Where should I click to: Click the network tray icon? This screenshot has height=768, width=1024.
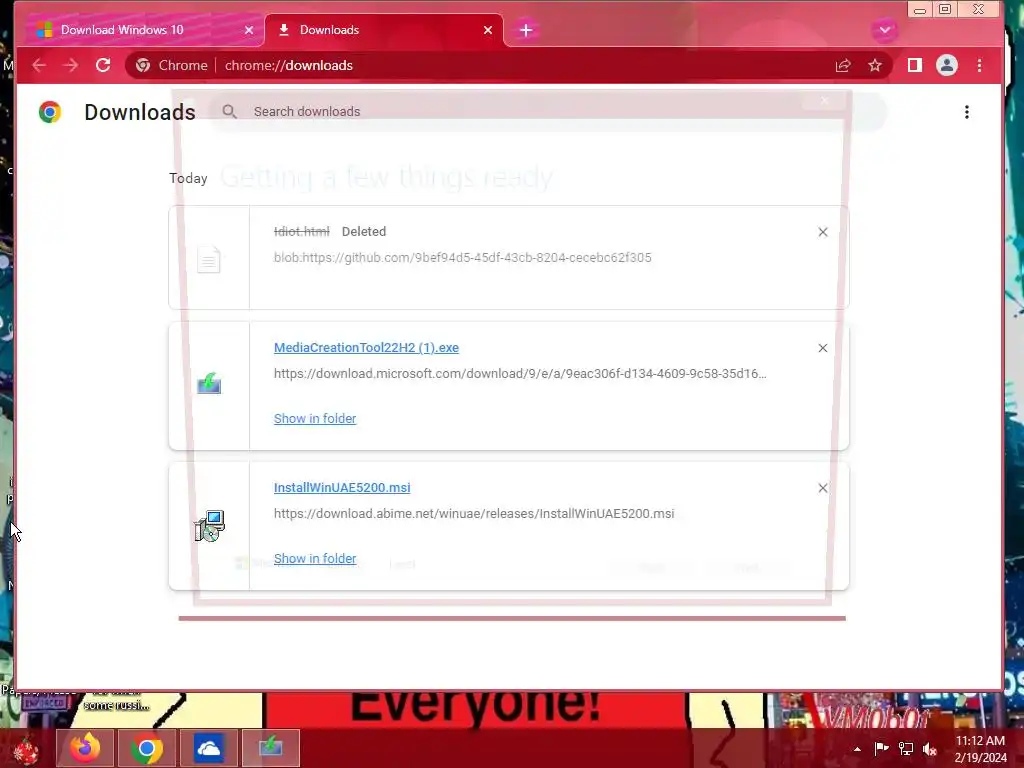click(x=906, y=748)
